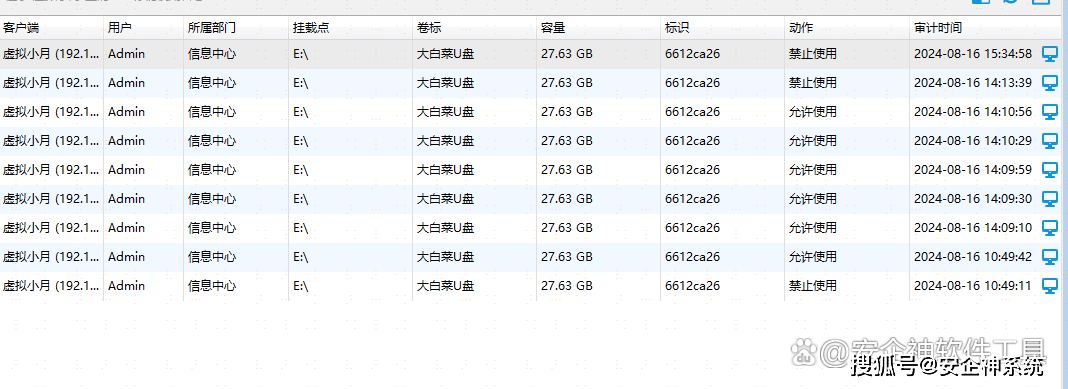The height and width of the screenshot is (389, 1068).
Task: Select the 禁止使用 row dated 10:49:11
Action: [x=531, y=286]
